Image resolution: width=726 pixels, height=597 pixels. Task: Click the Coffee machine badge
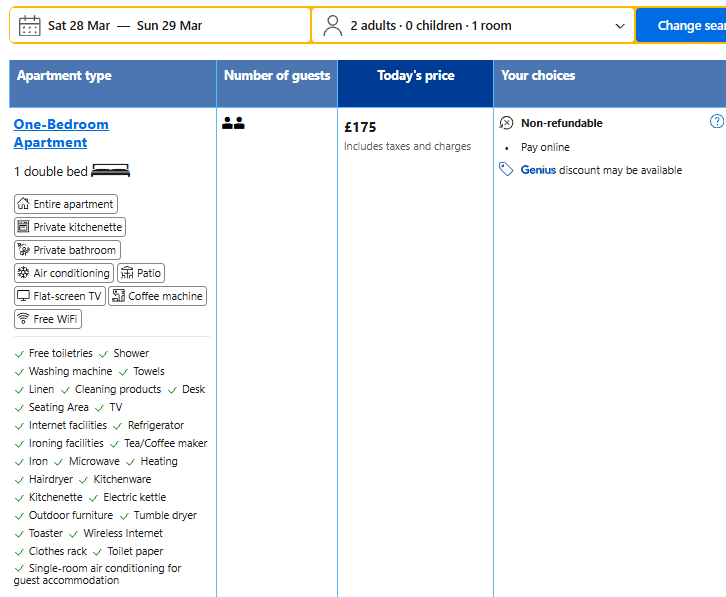coord(157,296)
